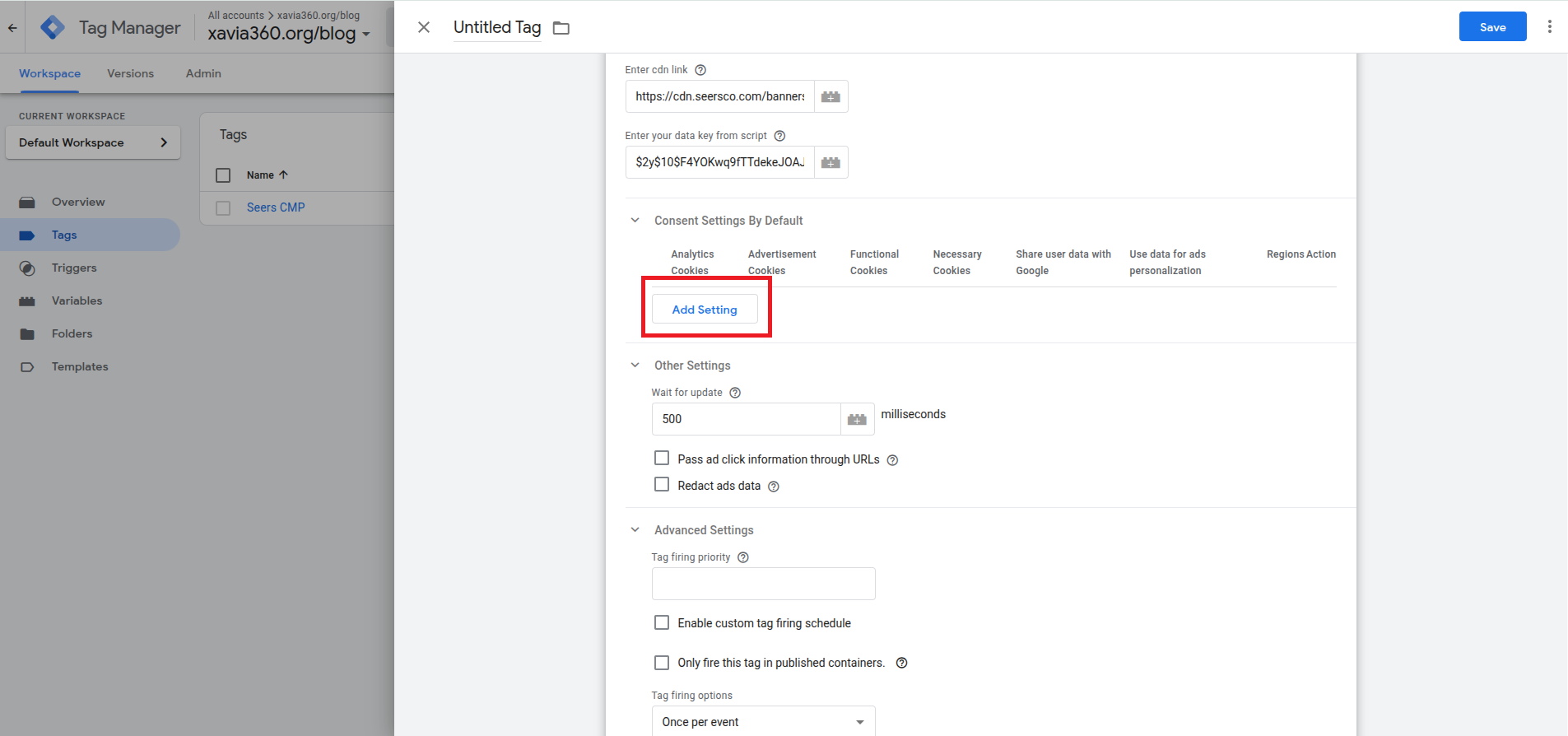Open Templates in the sidebar
The height and width of the screenshot is (736, 1568).
click(80, 366)
